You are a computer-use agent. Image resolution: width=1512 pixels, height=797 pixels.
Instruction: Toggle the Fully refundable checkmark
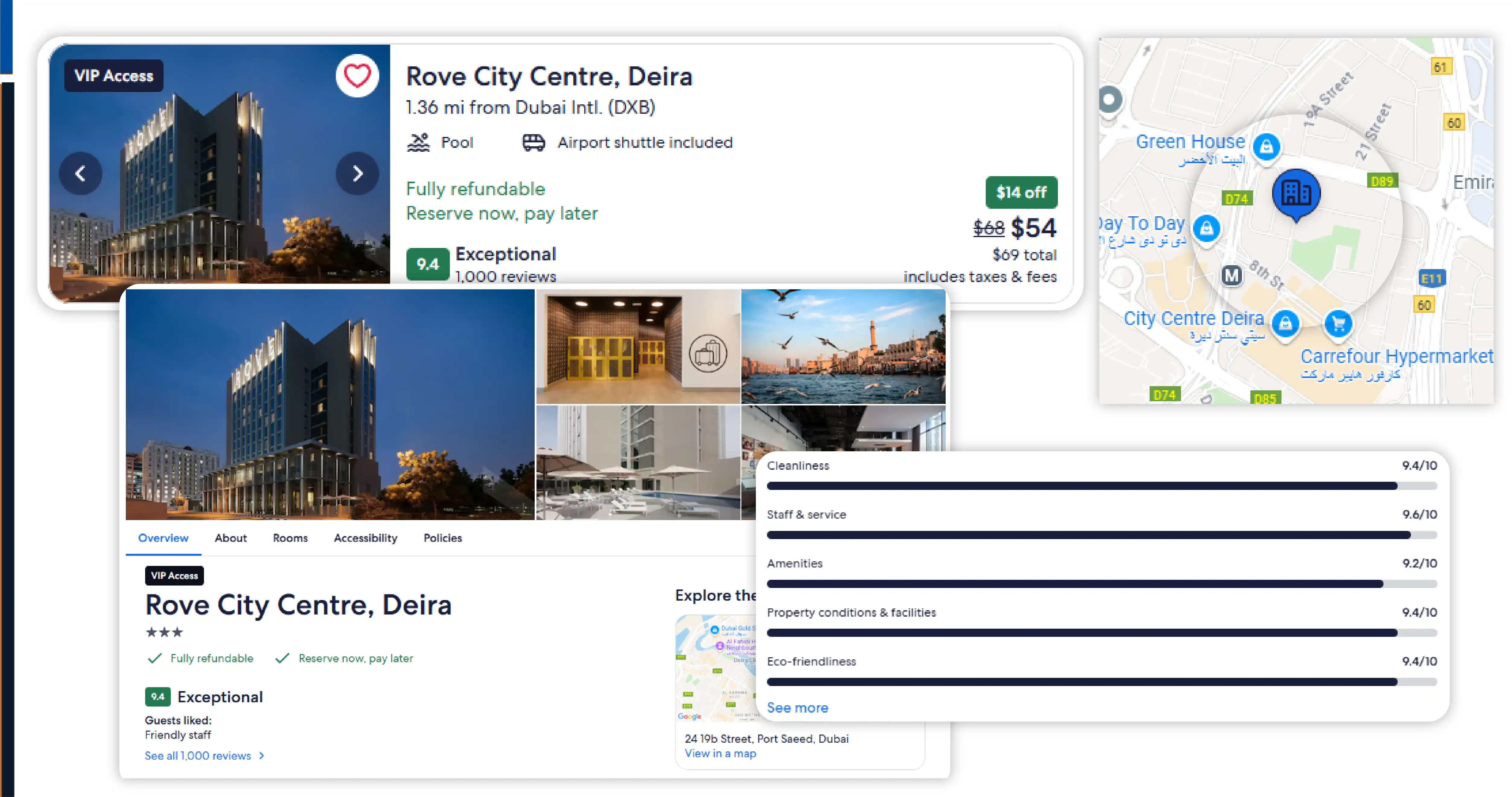[152, 658]
